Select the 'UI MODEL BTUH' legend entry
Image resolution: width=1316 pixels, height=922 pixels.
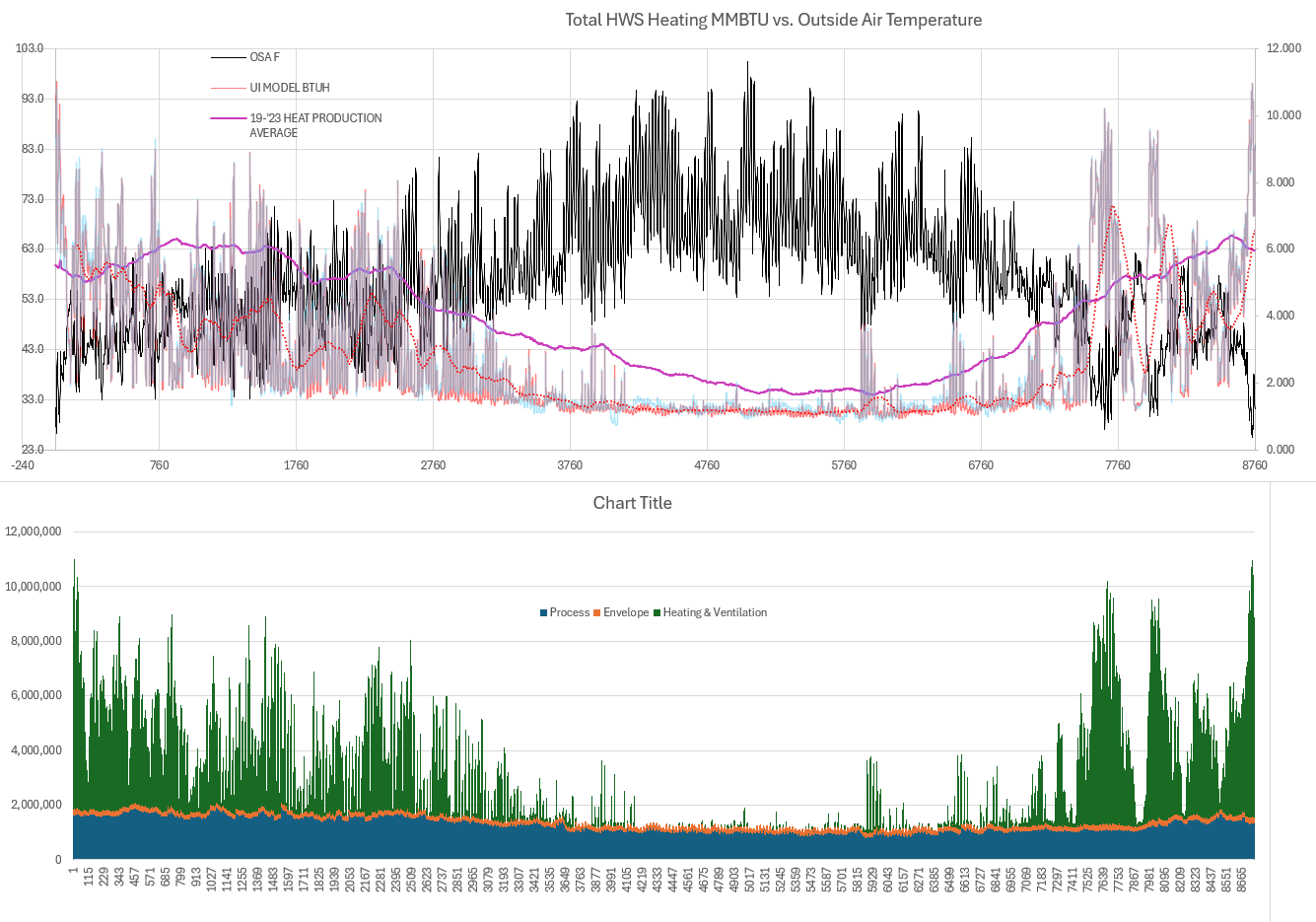(x=290, y=88)
